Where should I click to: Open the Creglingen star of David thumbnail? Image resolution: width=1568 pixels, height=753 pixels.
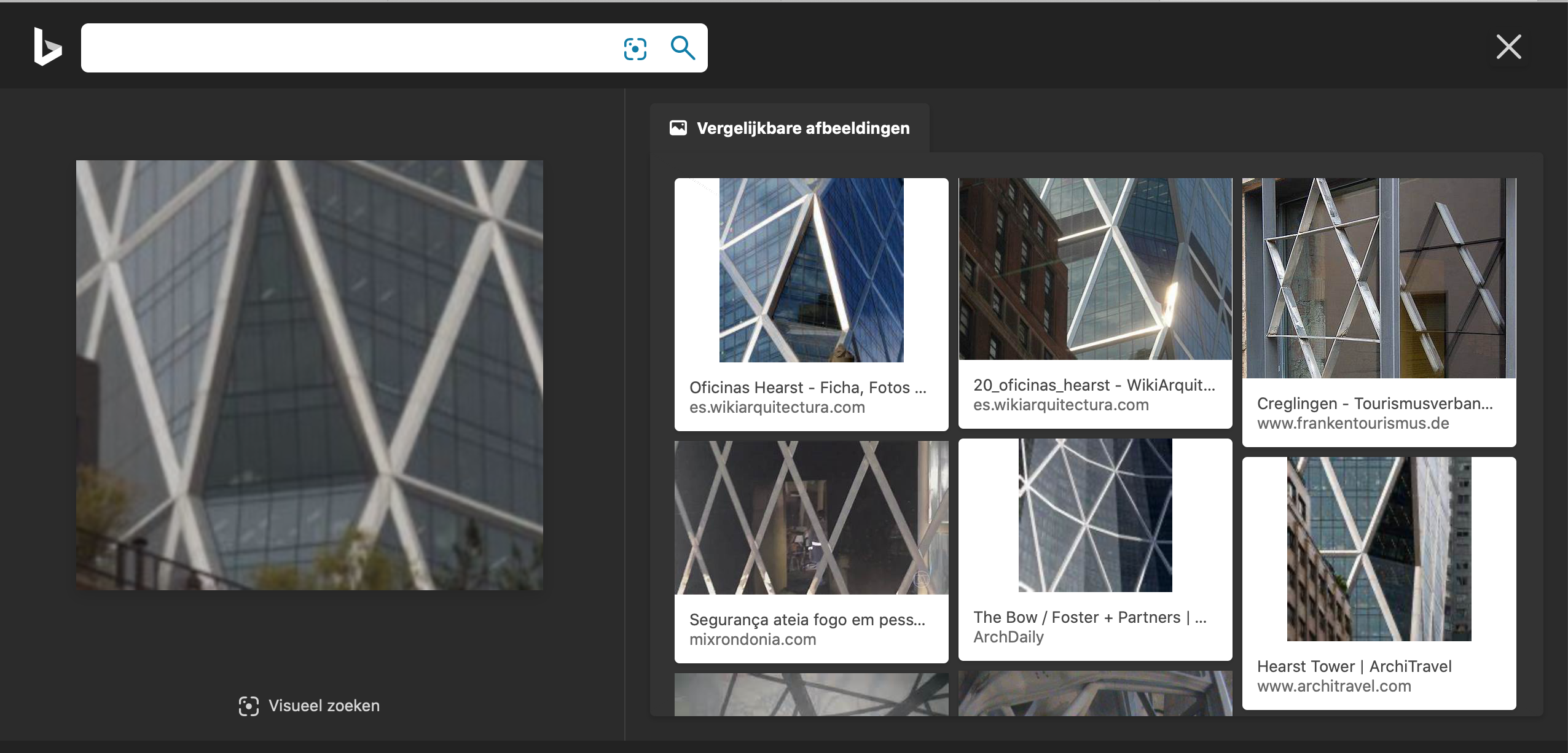[x=1379, y=278]
